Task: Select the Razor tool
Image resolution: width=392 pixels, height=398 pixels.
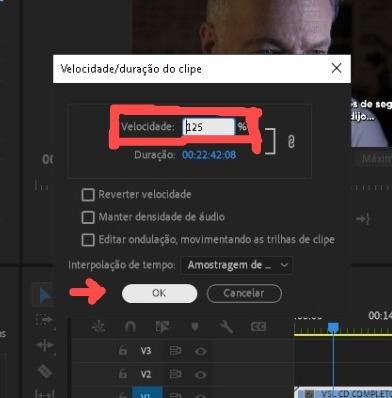Action: coord(44,371)
